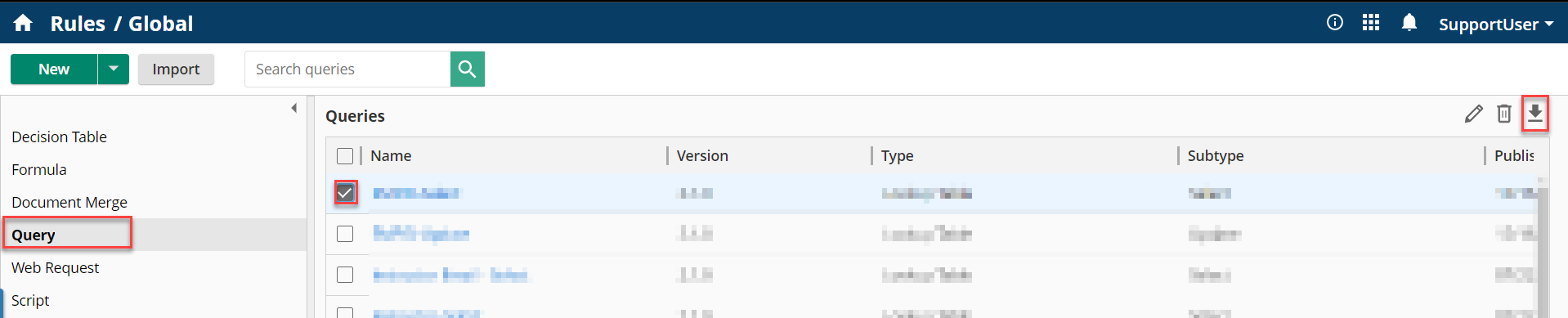Go to the home page icon
Viewport: 1568px width, 318px height.
(x=23, y=23)
